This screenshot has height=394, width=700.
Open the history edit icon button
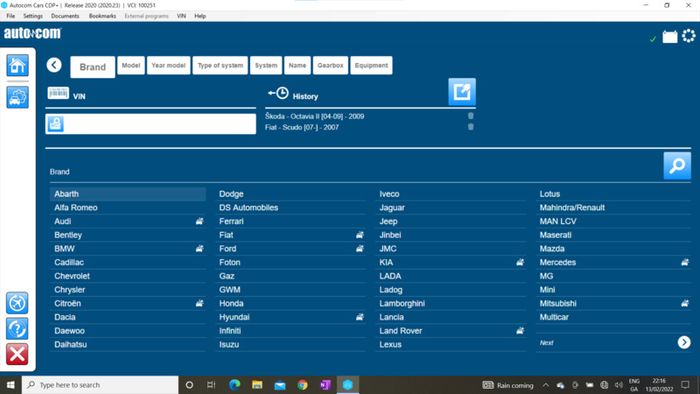pyautogui.click(x=462, y=92)
